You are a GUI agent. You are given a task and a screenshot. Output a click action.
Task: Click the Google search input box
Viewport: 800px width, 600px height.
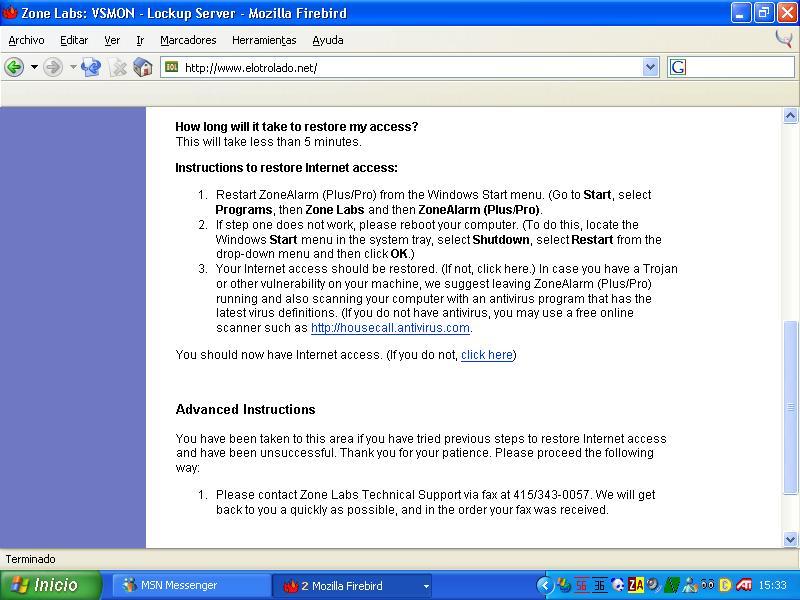coord(740,67)
